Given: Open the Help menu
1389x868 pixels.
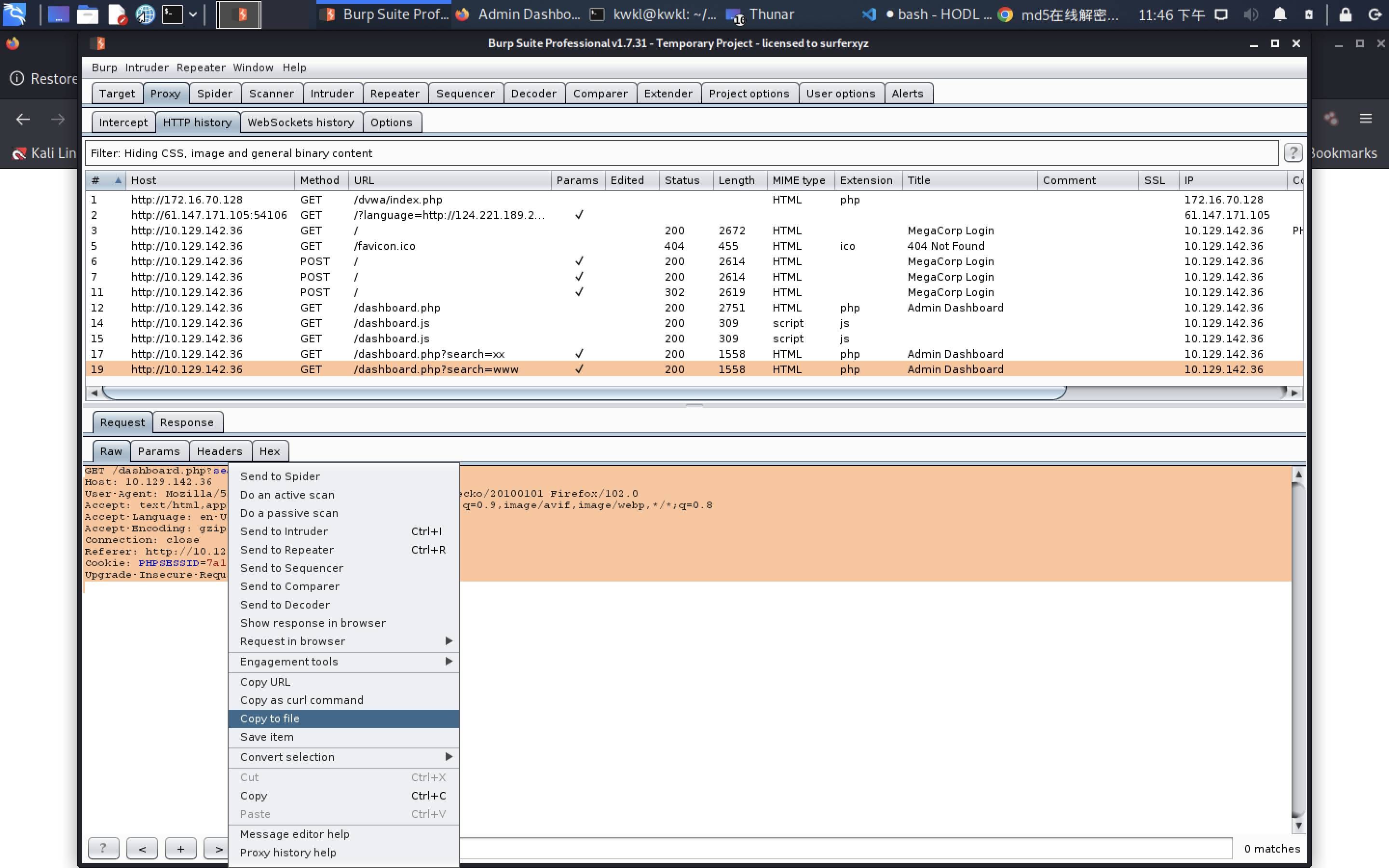Looking at the screenshot, I should point(295,68).
